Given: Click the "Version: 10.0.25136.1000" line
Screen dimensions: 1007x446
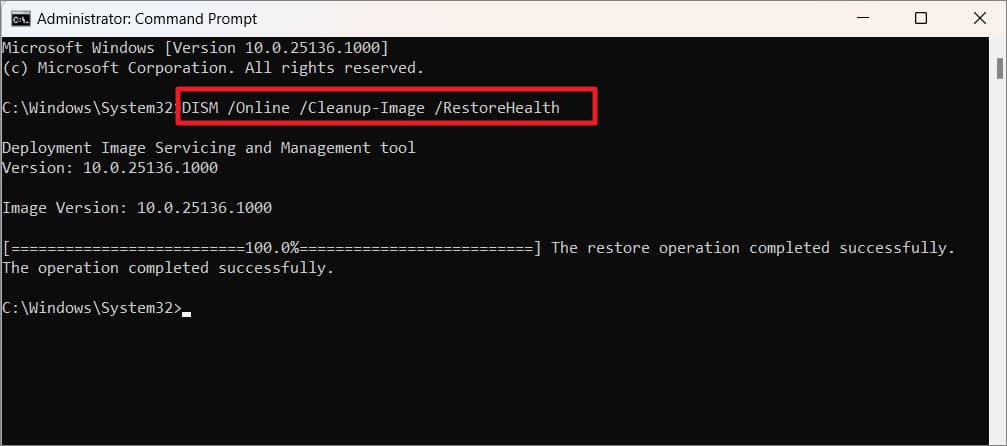Looking at the screenshot, I should click(110, 167).
